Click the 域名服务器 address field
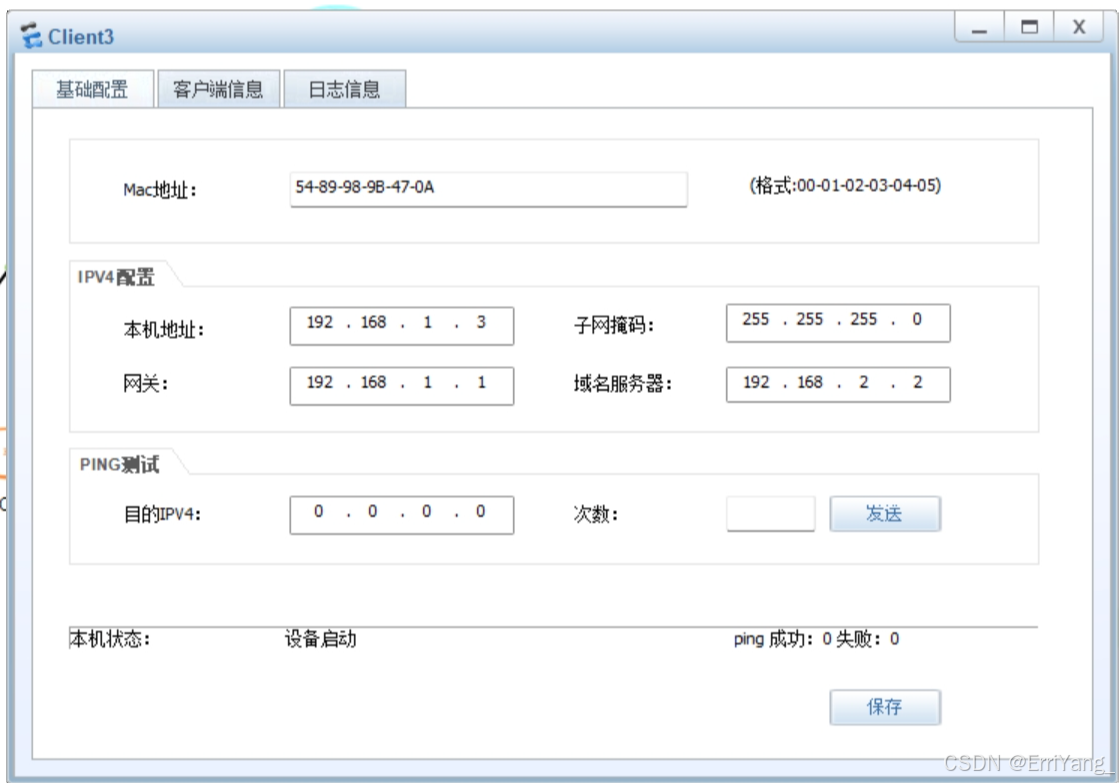This screenshot has height=783, width=1119. click(x=838, y=385)
